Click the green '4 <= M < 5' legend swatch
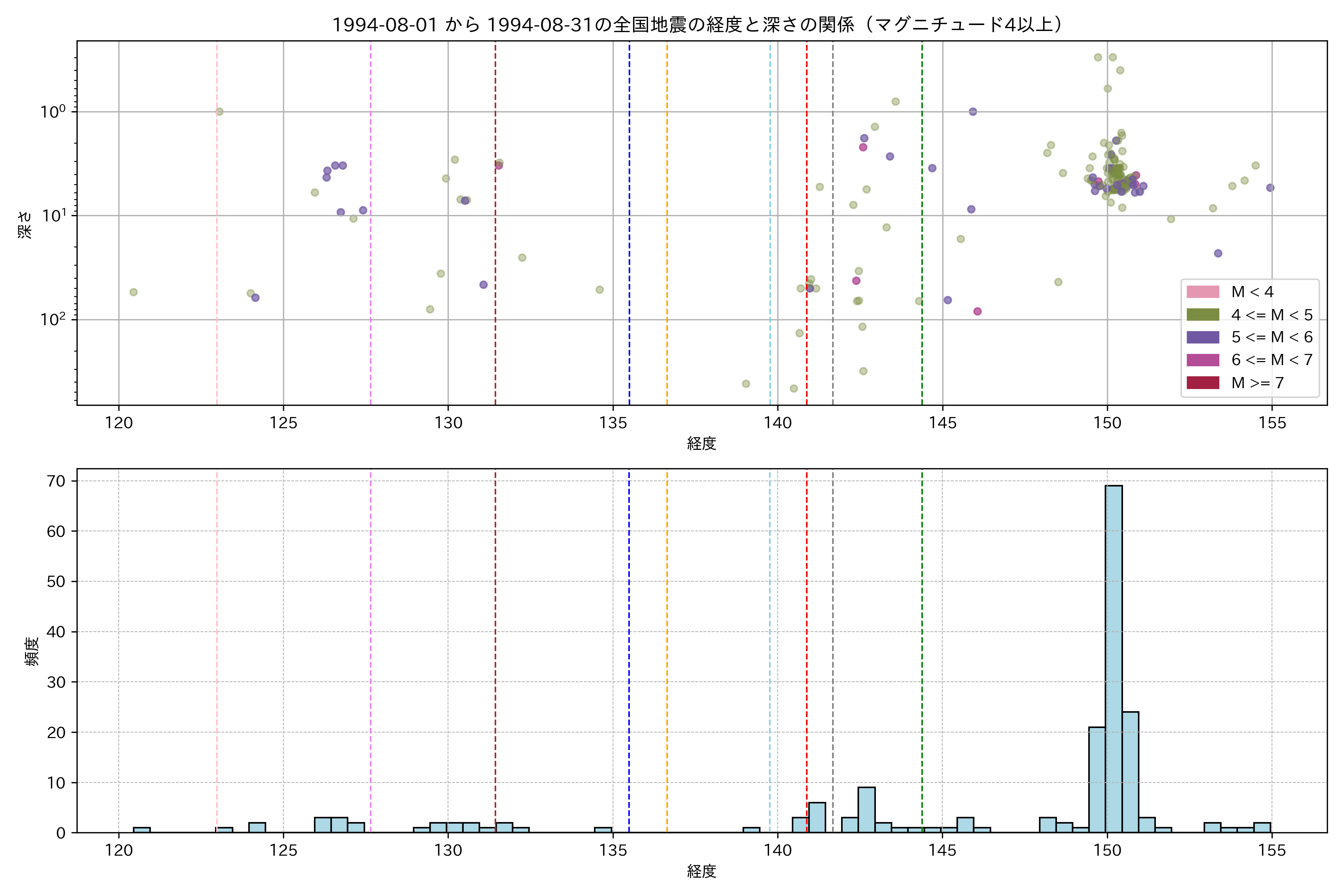 pyautogui.click(x=1202, y=315)
